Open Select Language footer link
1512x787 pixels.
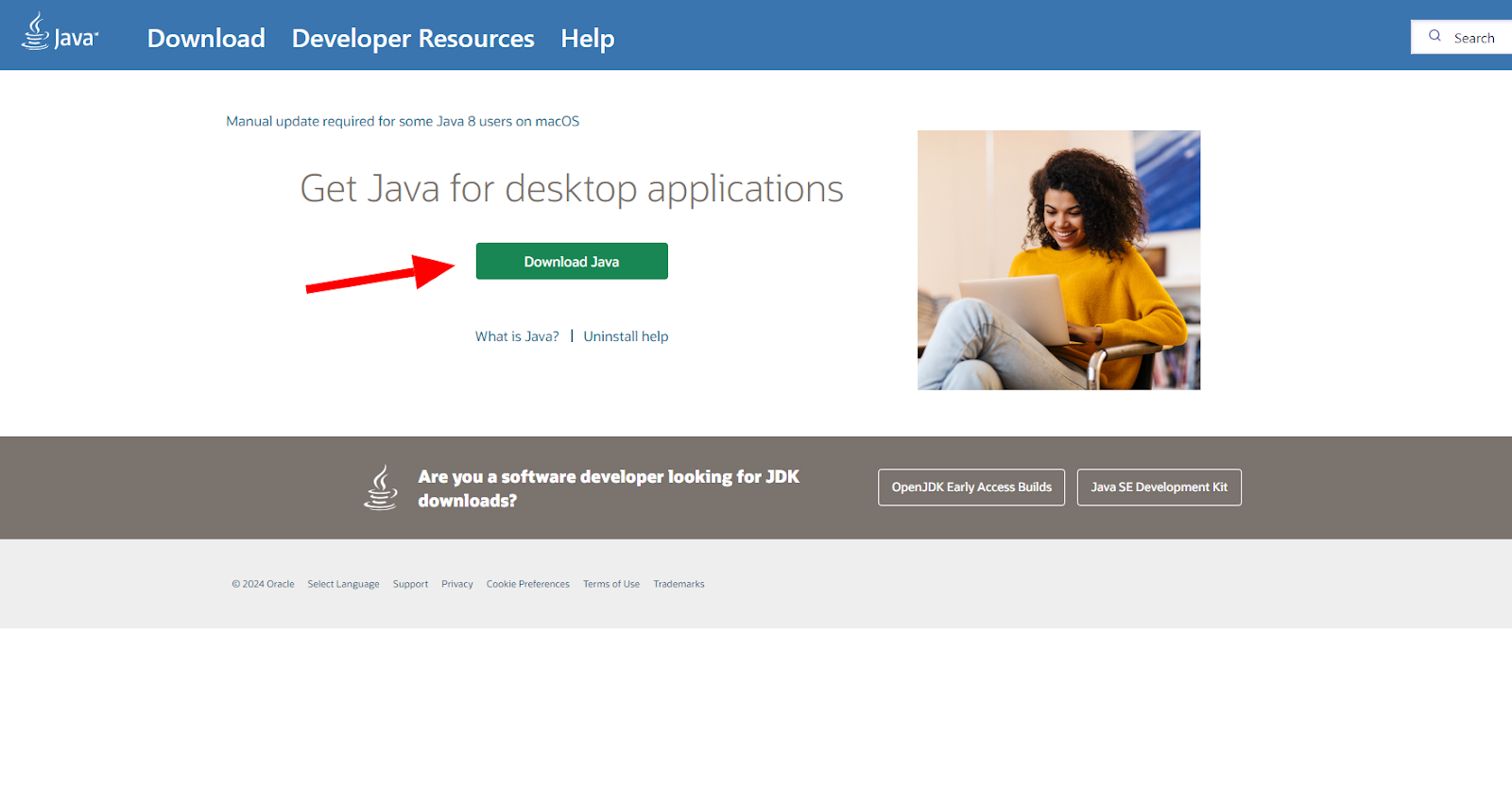(x=343, y=584)
